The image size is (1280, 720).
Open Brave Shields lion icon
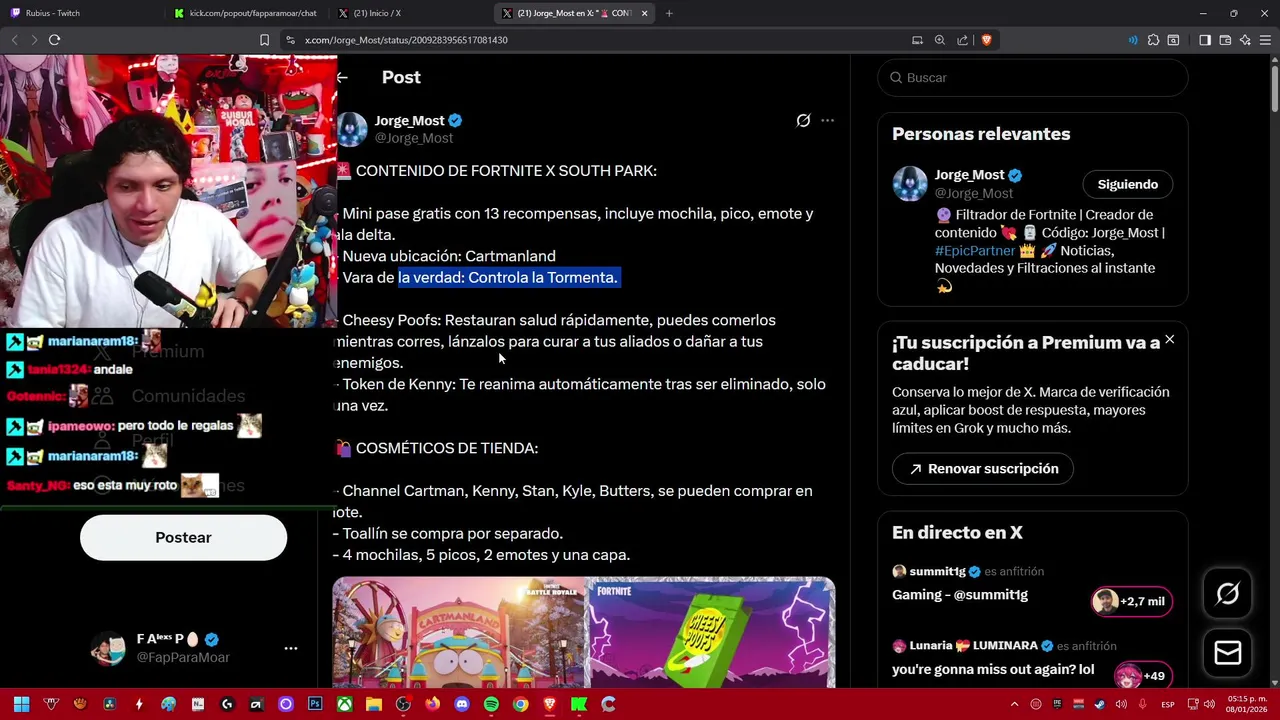click(x=986, y=40)
